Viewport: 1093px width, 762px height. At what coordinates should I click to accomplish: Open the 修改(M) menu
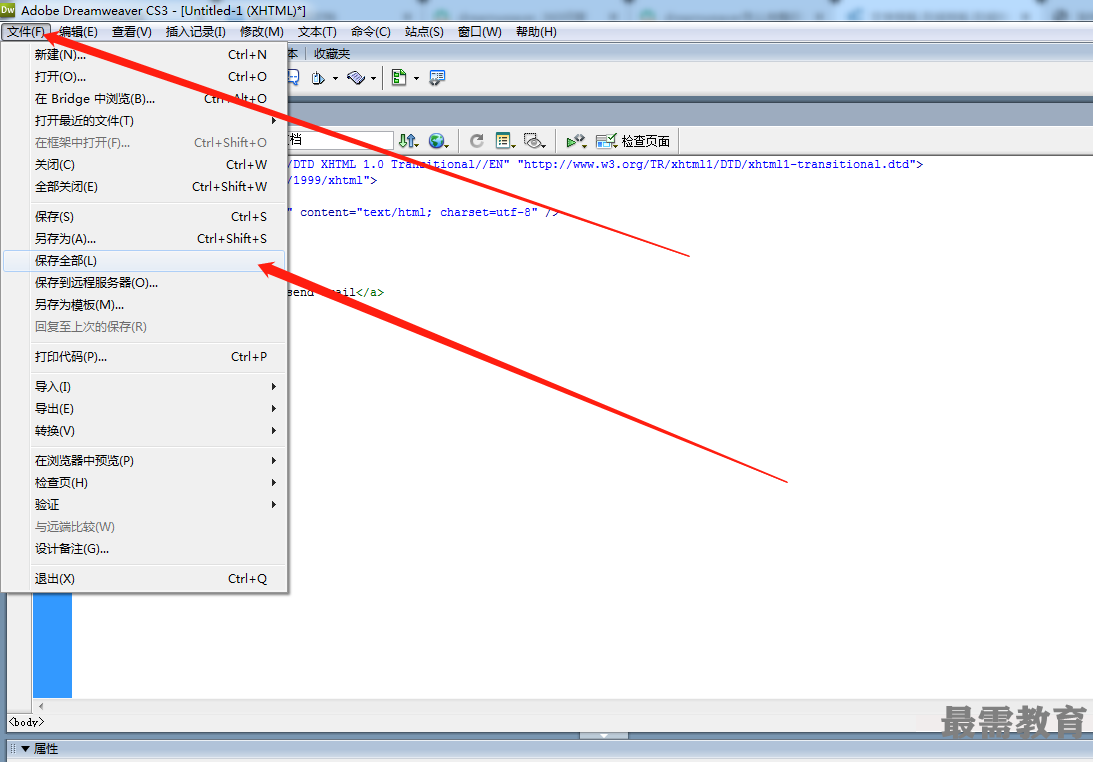(x=261, y=32)
